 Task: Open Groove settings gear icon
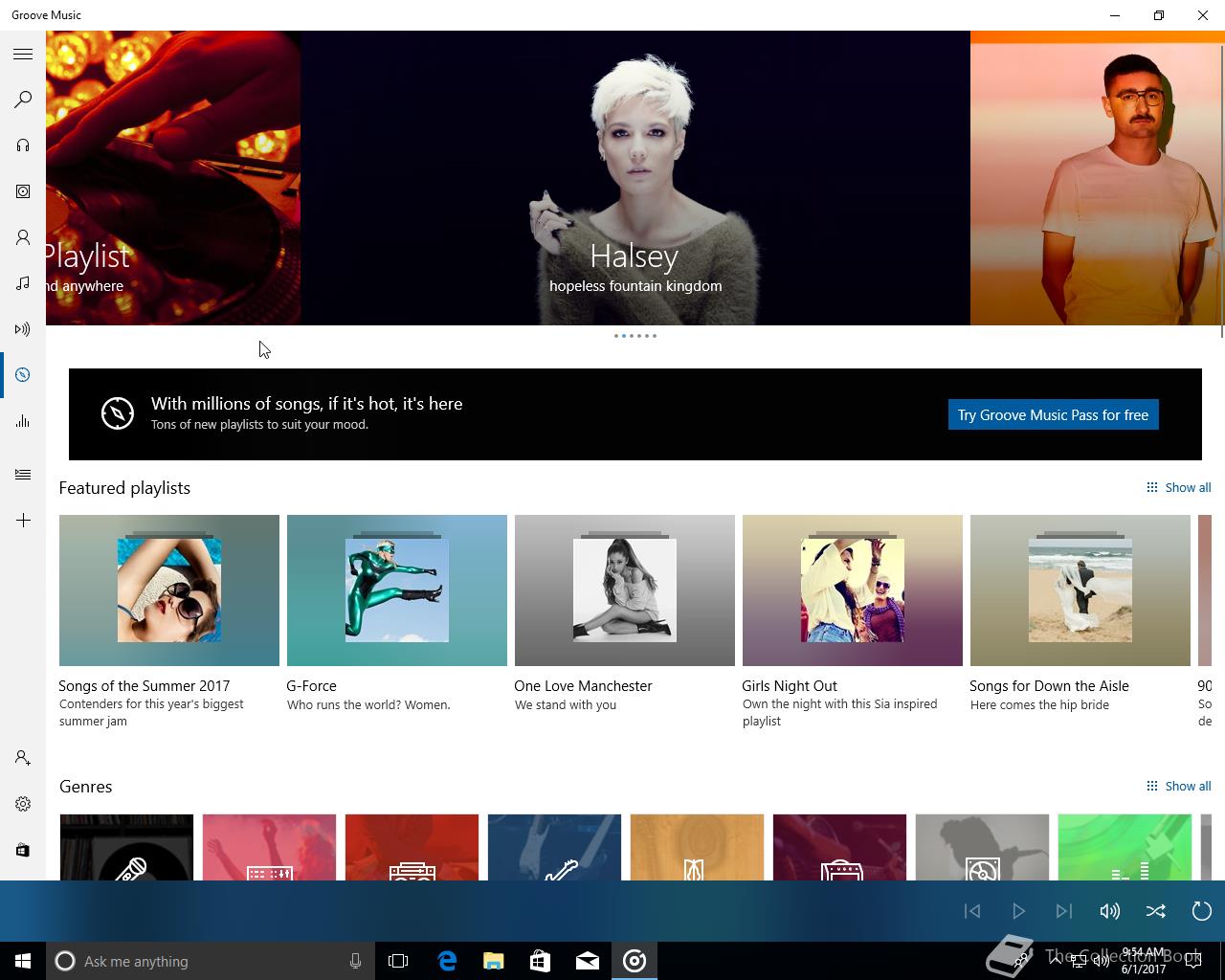[23, 804]
